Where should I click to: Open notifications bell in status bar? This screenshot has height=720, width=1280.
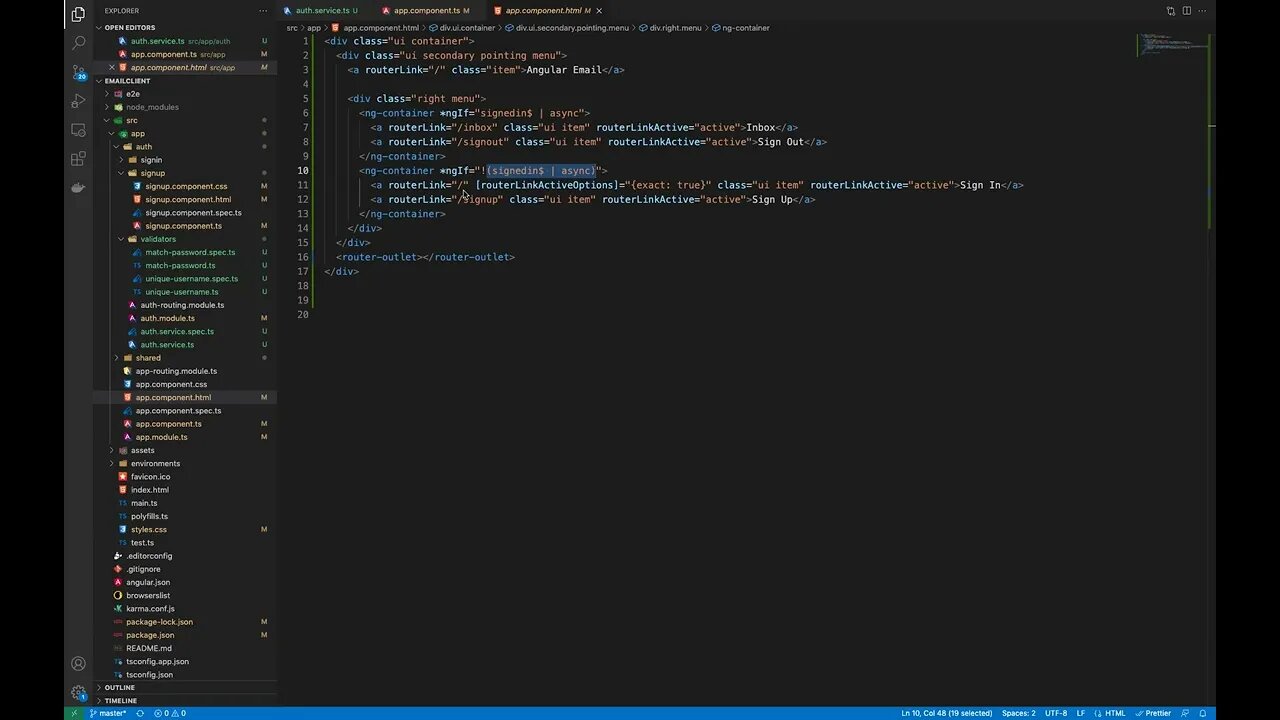(1204, 713)
